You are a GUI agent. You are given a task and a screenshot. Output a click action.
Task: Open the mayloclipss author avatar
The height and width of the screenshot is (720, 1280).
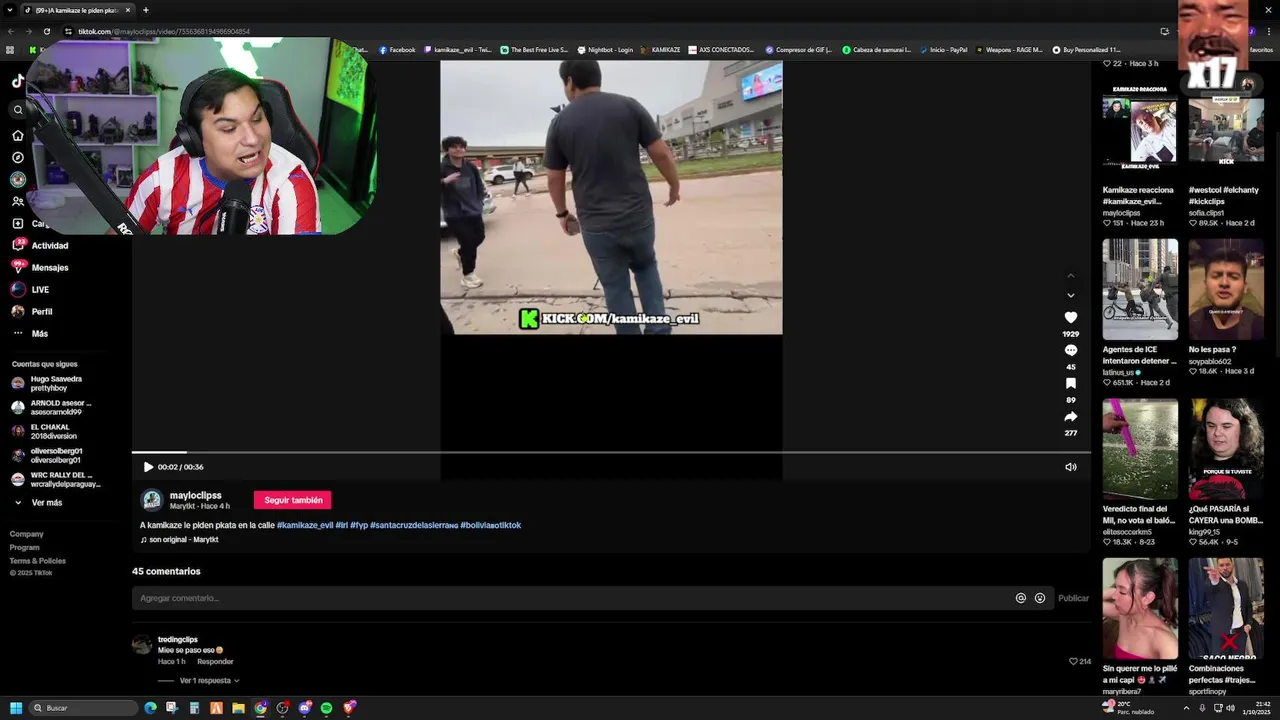152,500
